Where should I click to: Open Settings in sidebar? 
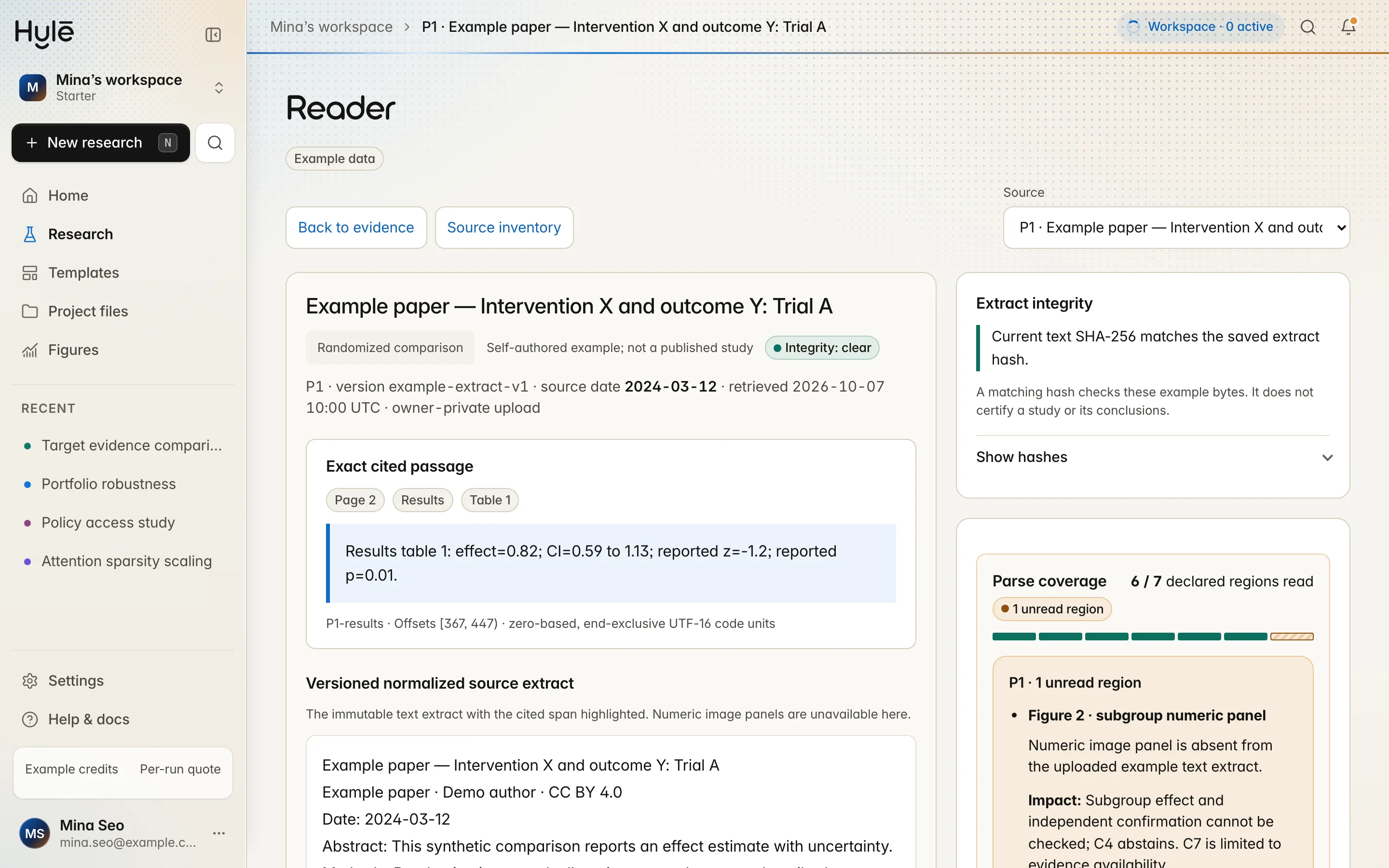(x=123, y=681)
